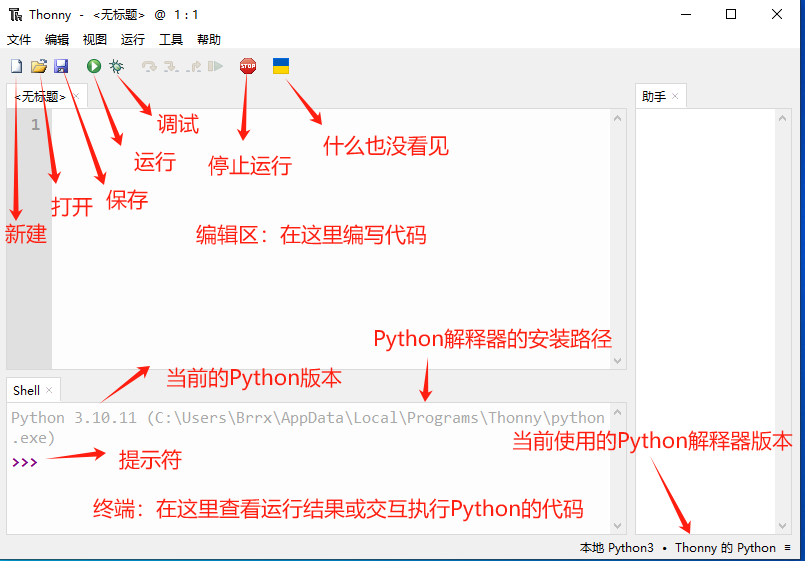Open the 工具 menu

(x=170, y=40)
